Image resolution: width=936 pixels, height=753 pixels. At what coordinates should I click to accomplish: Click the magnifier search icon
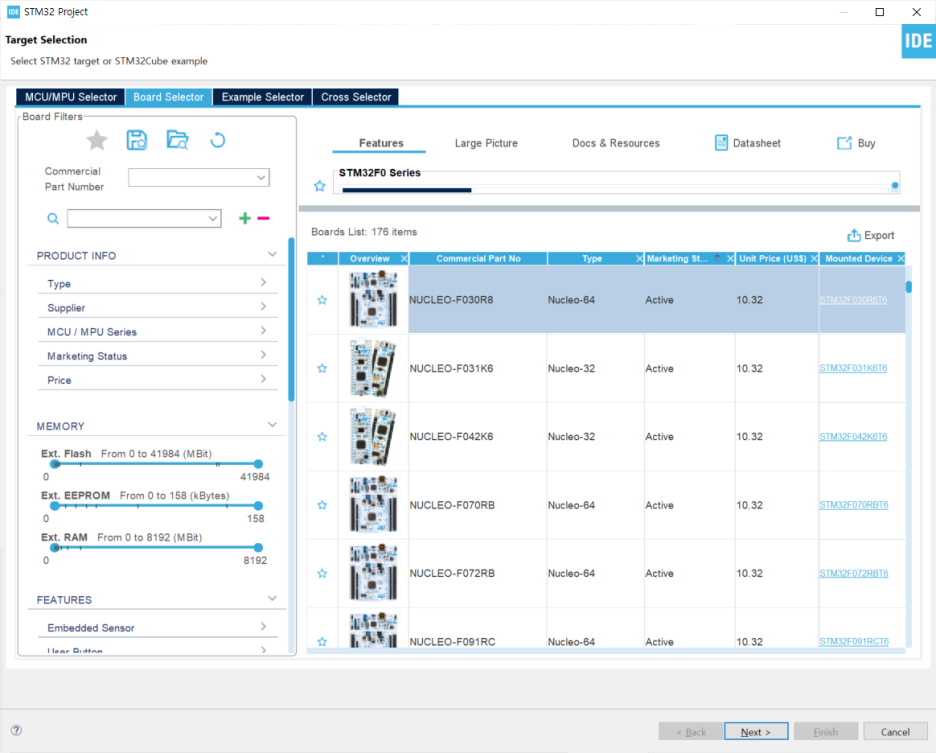(x=53, y=219)
